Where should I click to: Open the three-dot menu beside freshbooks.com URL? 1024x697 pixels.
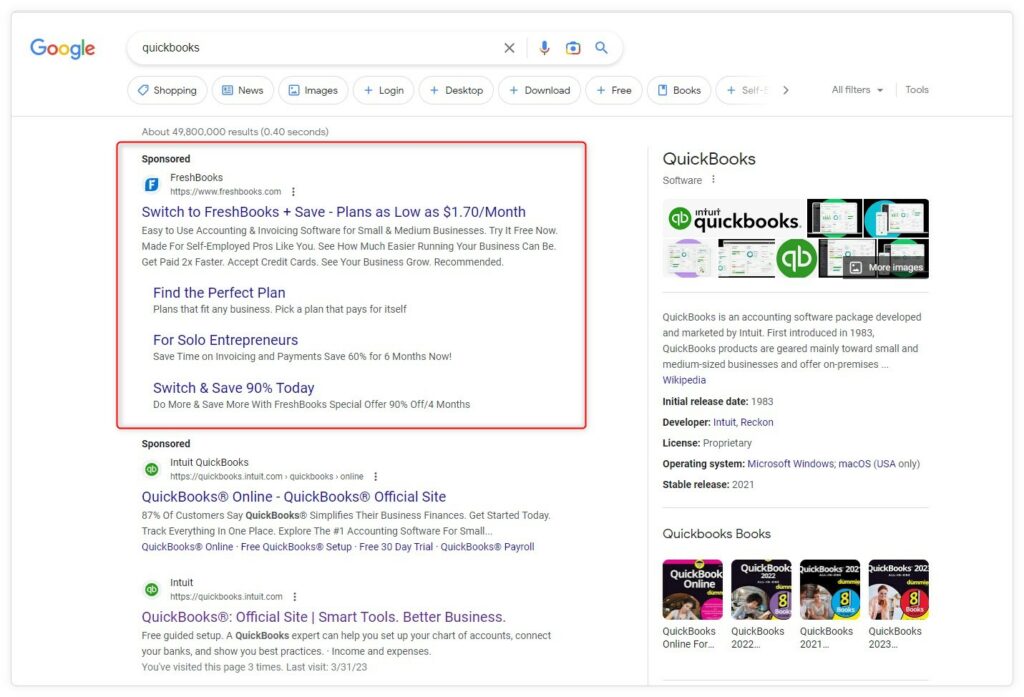293,192
